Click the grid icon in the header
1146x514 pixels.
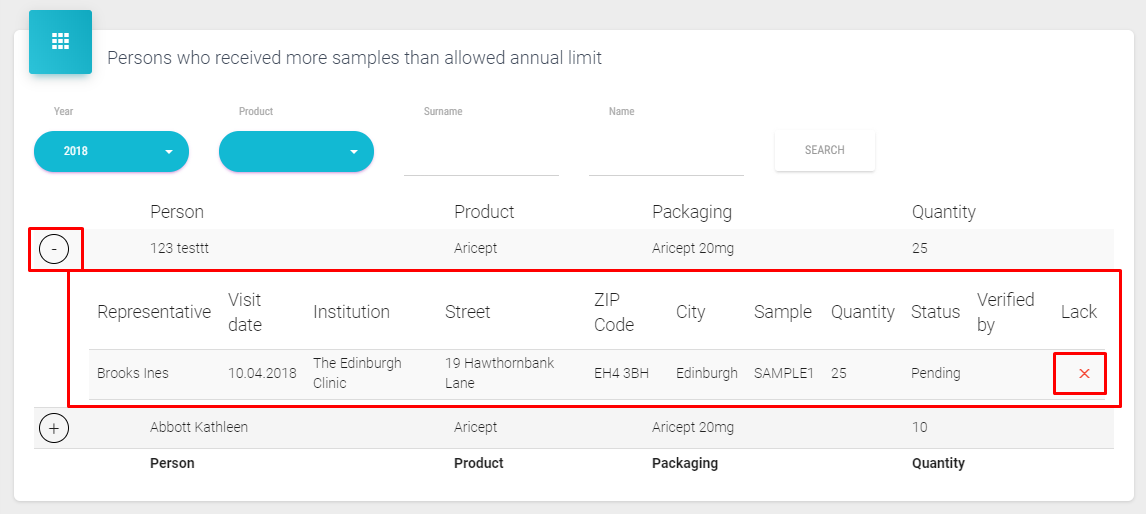coord(60,41)
